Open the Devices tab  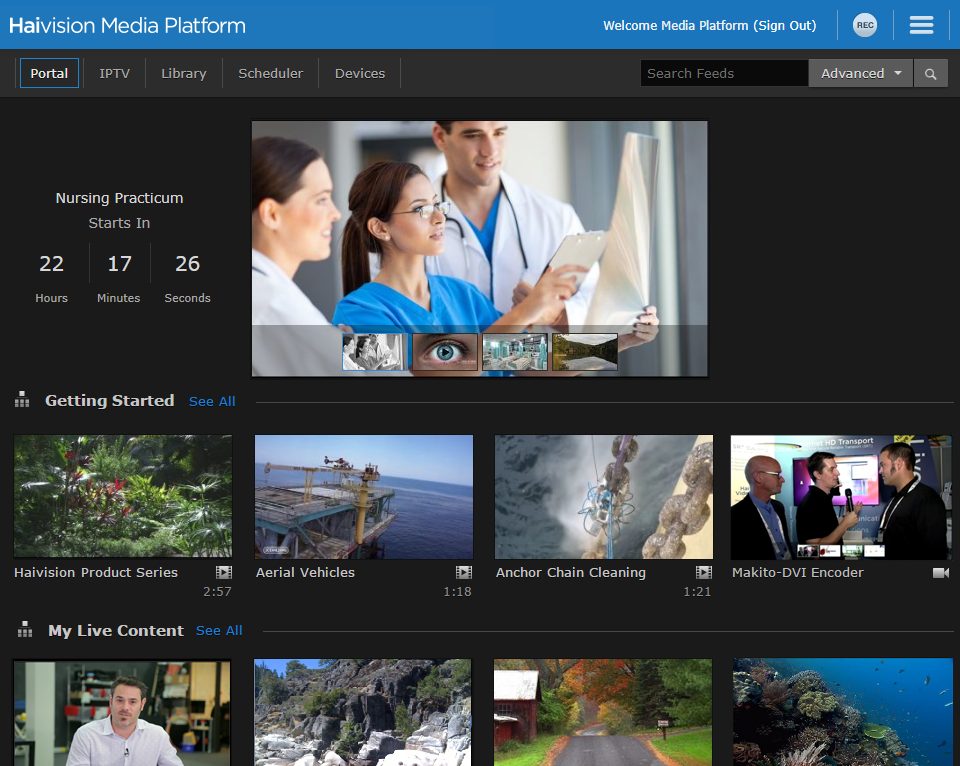(360, 73)
